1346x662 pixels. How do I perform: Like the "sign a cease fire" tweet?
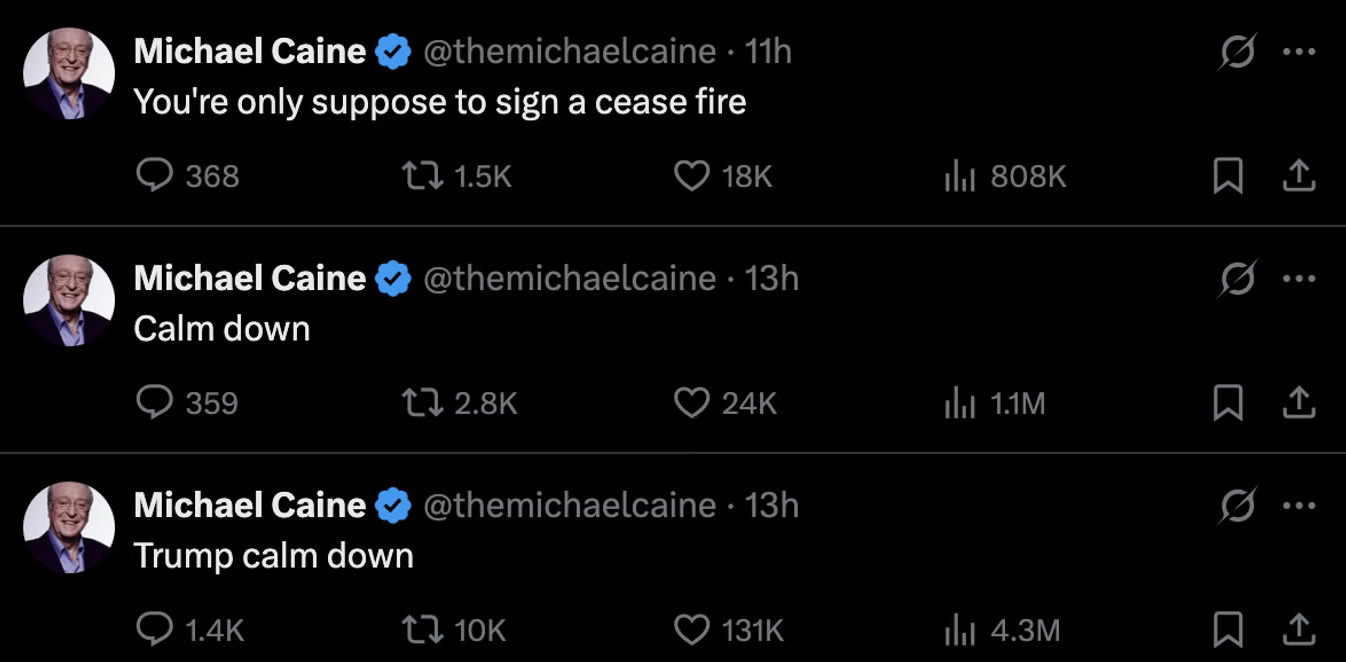click(x=691, y=176)
